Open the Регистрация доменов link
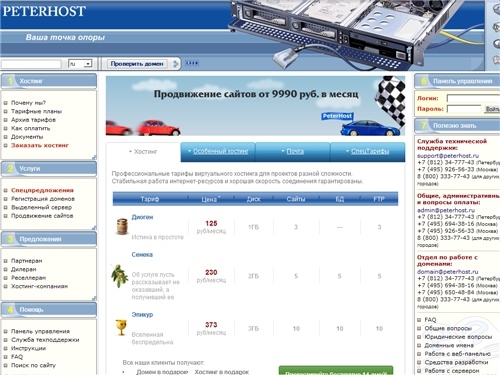500x375 pixels. point(43,199)
